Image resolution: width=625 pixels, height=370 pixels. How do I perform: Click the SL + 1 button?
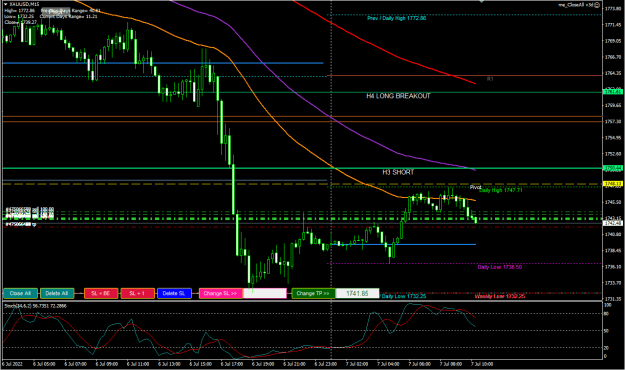(138, 293)
